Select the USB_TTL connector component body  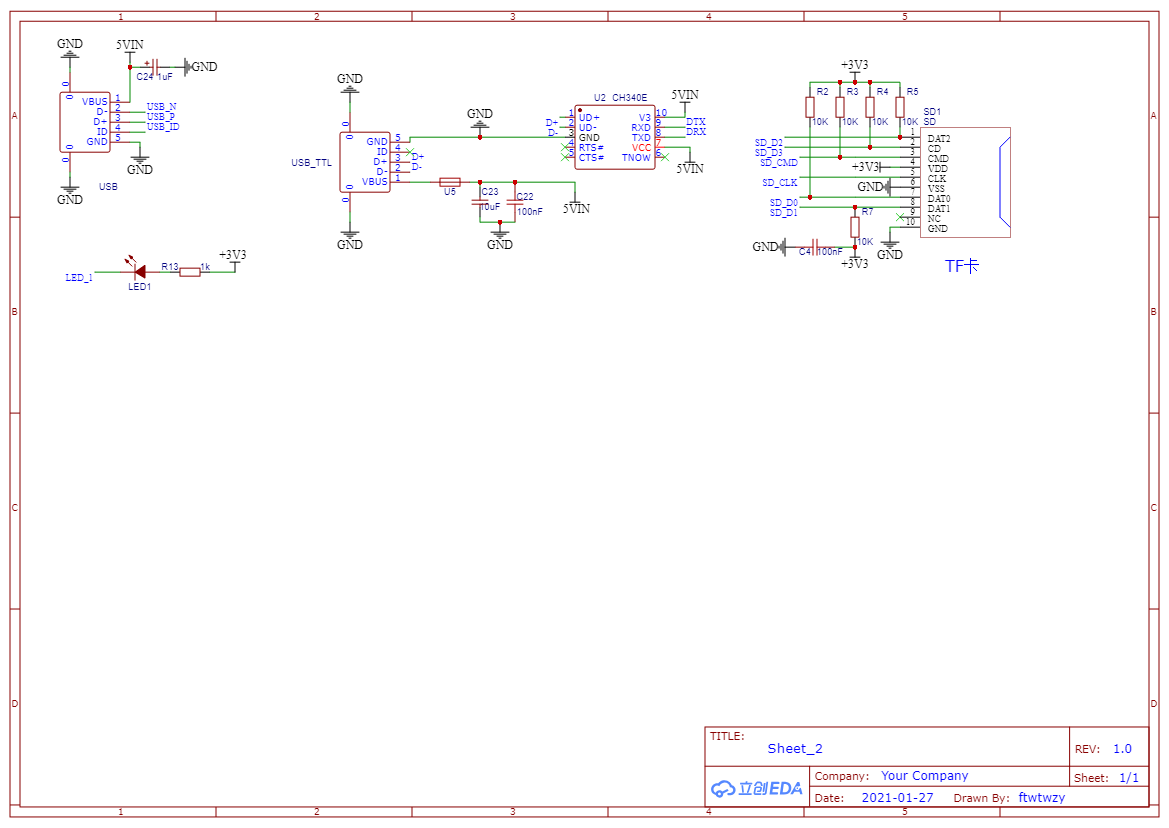click(365, 162)
